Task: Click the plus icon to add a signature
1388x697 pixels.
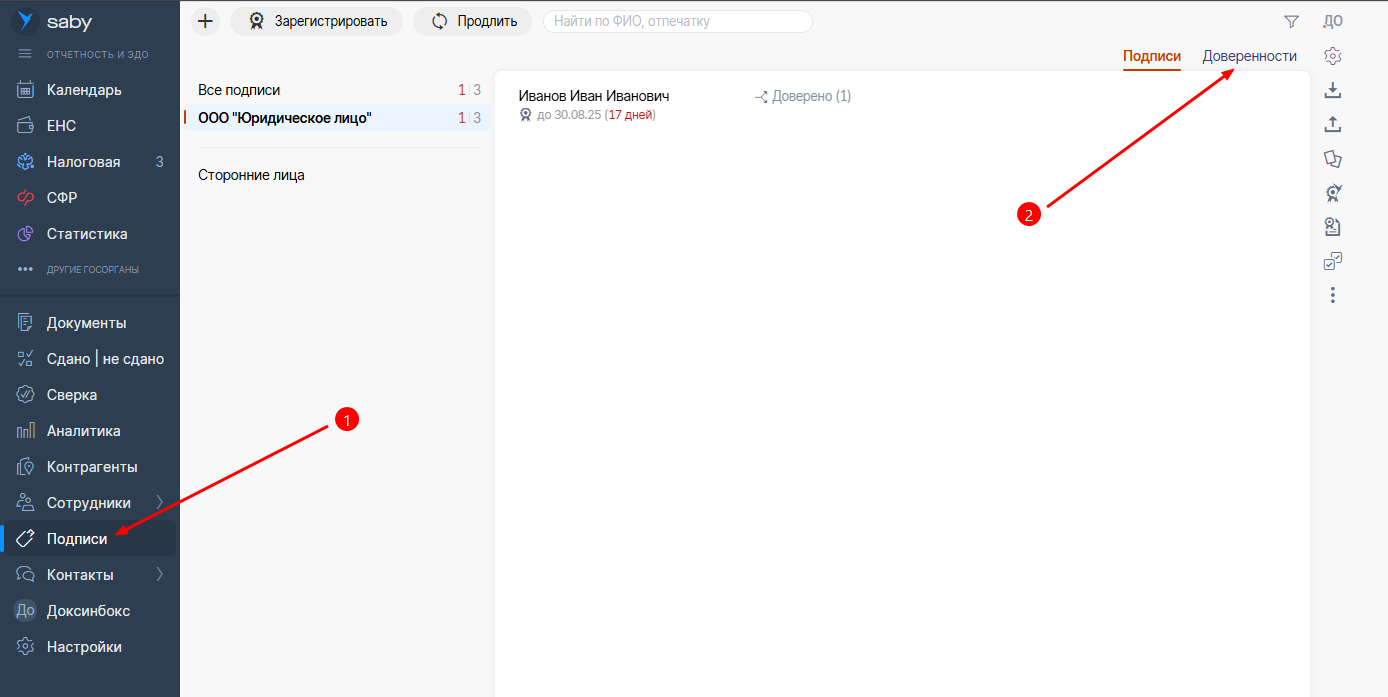Action: pyautogui.click(x=205, y=21)
